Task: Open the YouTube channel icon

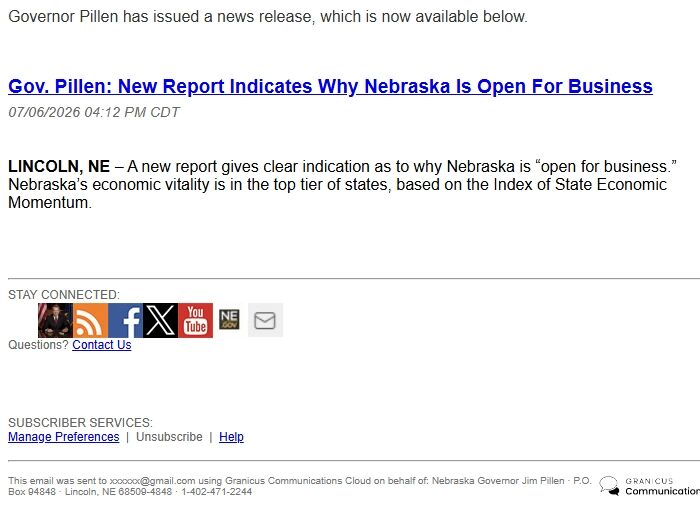Action: 196,320
